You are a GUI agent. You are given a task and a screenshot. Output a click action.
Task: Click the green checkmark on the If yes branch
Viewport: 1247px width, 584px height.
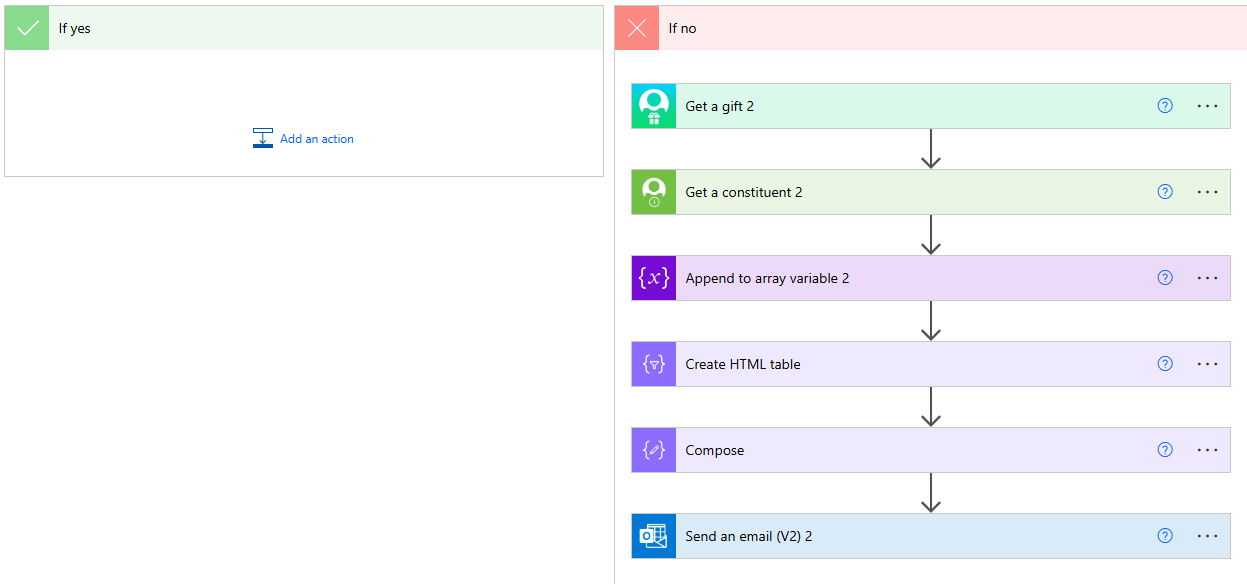pos(26,27)
